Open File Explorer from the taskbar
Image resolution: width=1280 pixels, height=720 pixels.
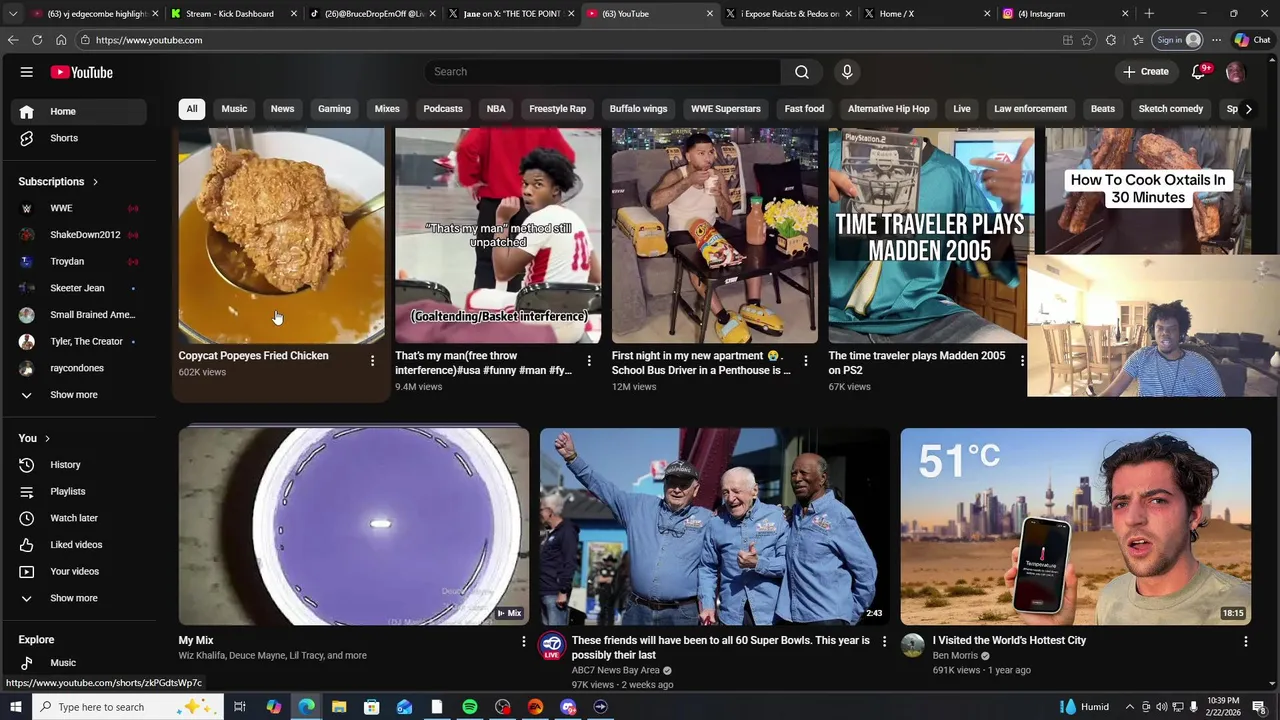(x=339, y=707)
